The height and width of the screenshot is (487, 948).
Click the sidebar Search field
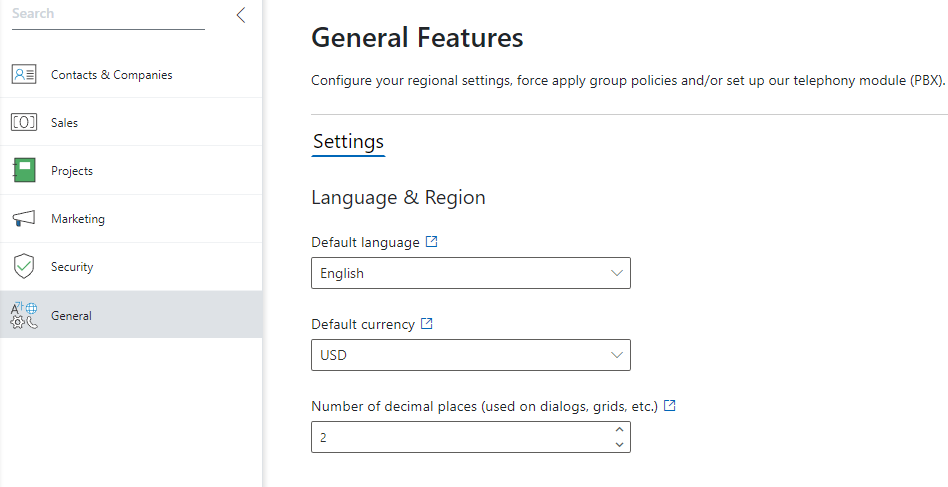108,15
